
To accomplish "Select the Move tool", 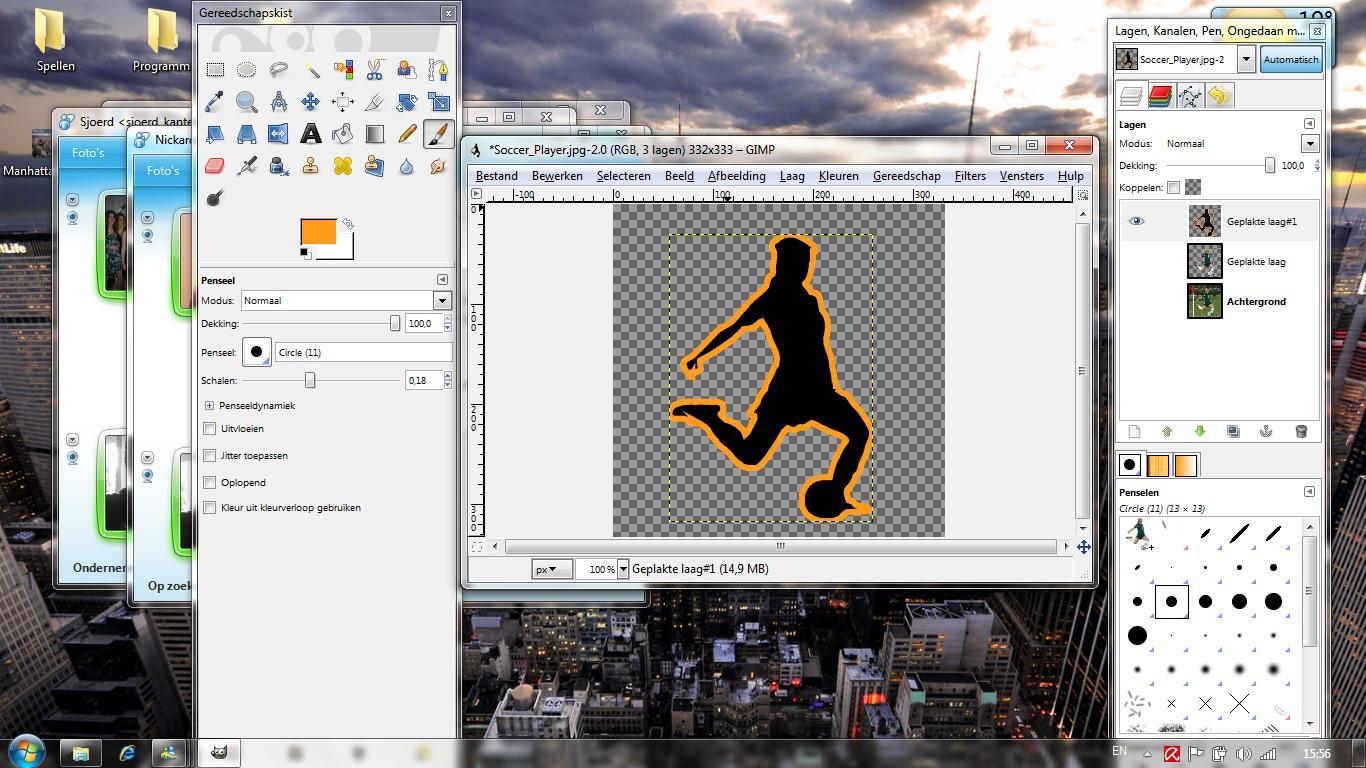I will click(311, 102).
